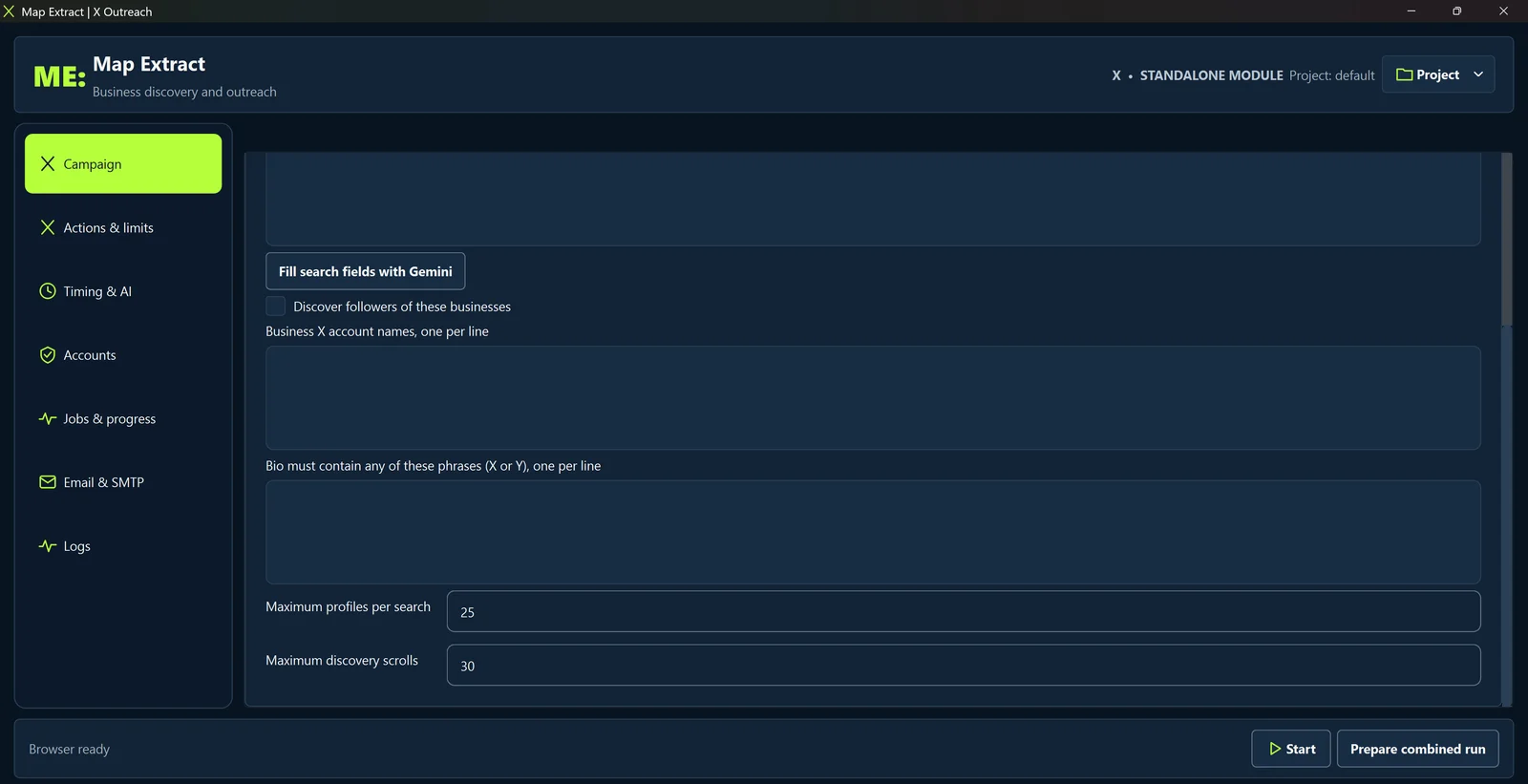Click the clock icon beside Timing & AI
The width and height of the screenshot is (1528, 784).
tap(48, 291)
